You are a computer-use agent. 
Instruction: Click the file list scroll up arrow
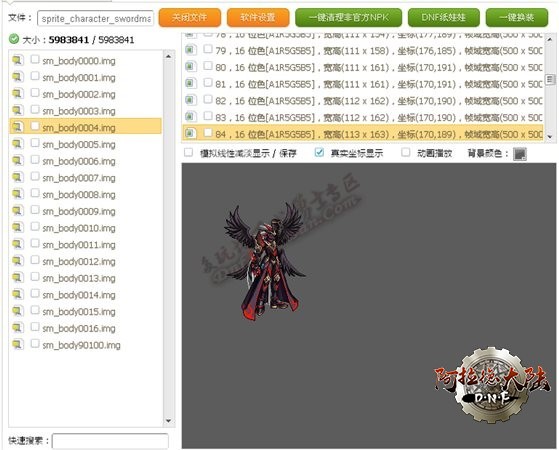(169, 56)
